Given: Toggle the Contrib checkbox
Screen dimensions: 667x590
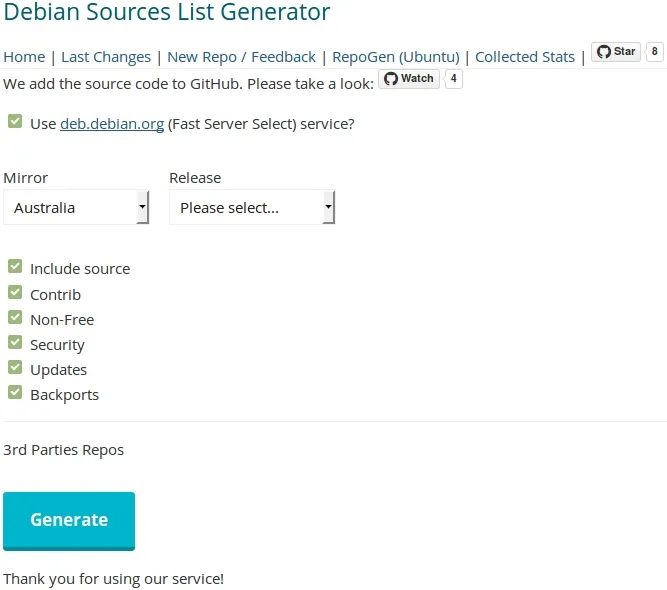Looking at the screenshot, I should pyautogui.click(x=15, y=293).
